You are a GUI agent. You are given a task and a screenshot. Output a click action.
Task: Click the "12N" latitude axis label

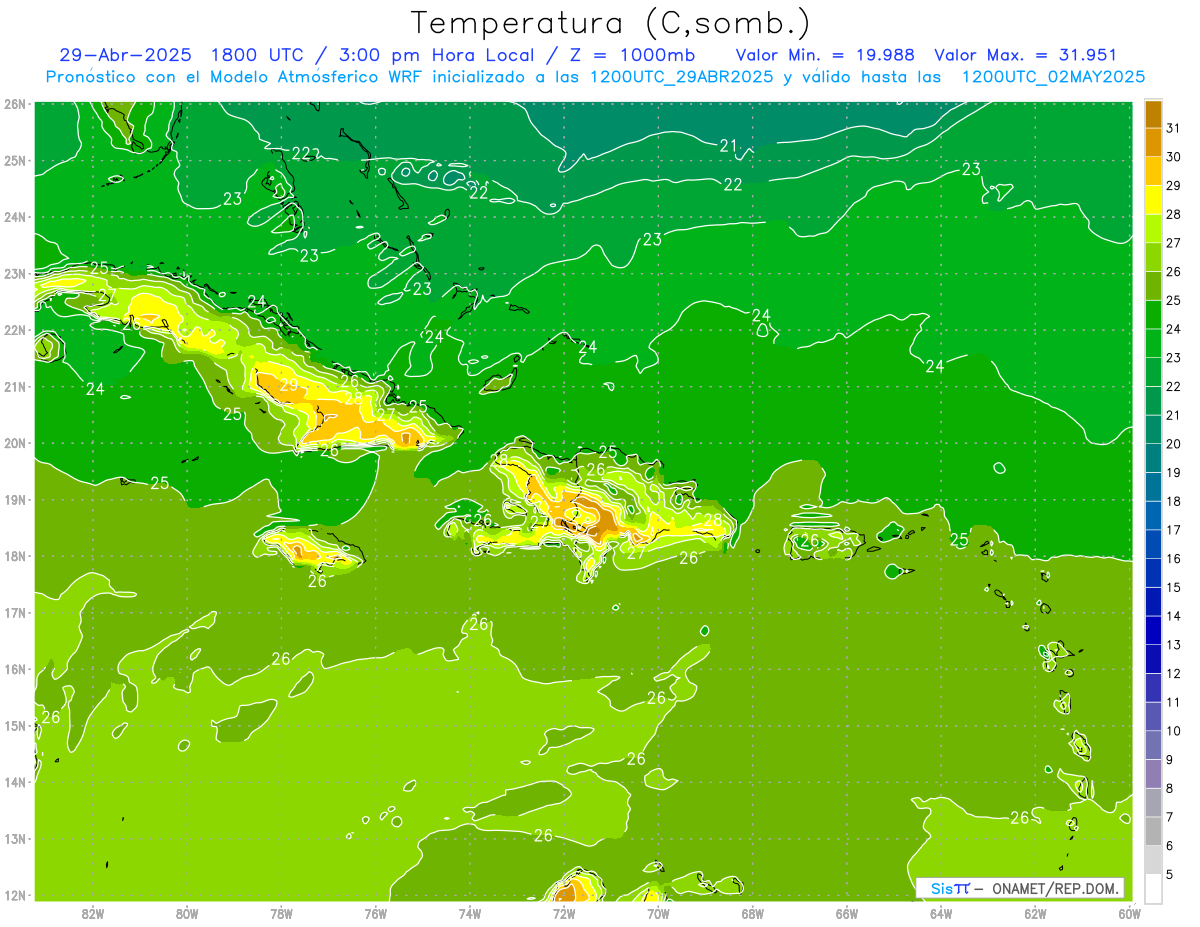click(x=14, y=895)
